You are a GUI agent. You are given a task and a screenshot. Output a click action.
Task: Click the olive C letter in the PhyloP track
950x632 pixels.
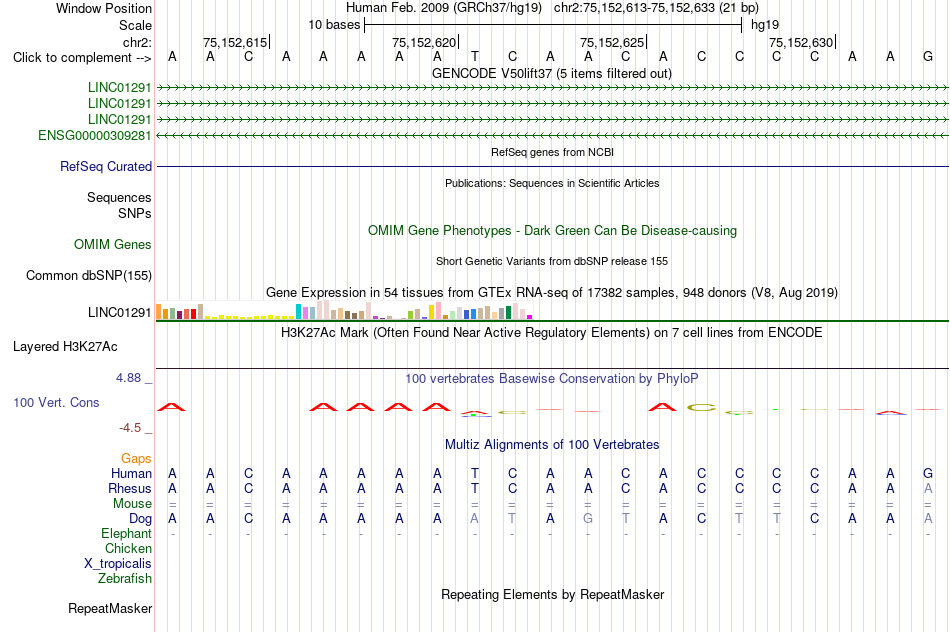(701, 407)
